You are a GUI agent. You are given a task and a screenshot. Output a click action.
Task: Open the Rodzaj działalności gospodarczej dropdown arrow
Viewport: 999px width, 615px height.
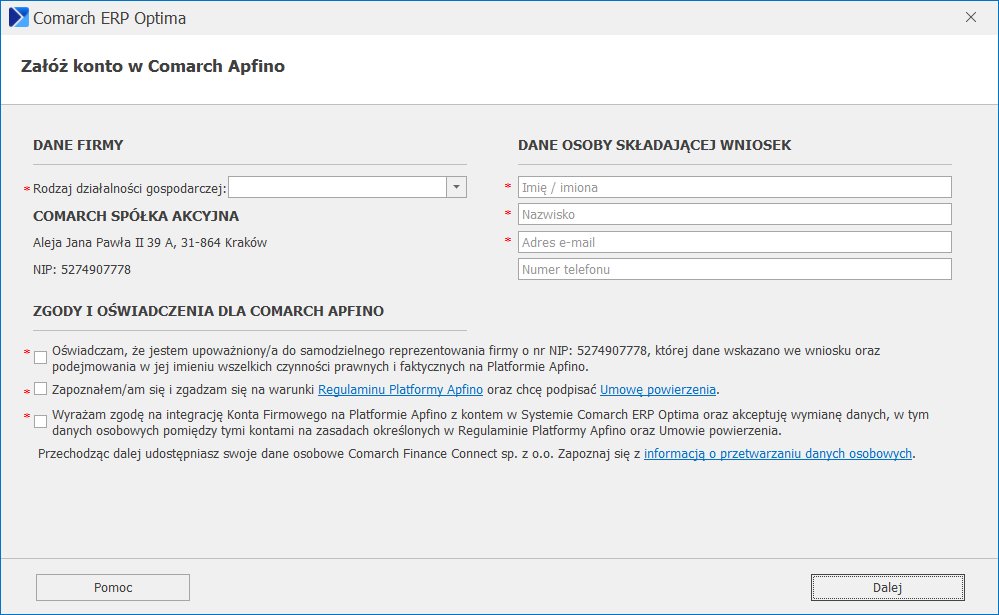456,187
